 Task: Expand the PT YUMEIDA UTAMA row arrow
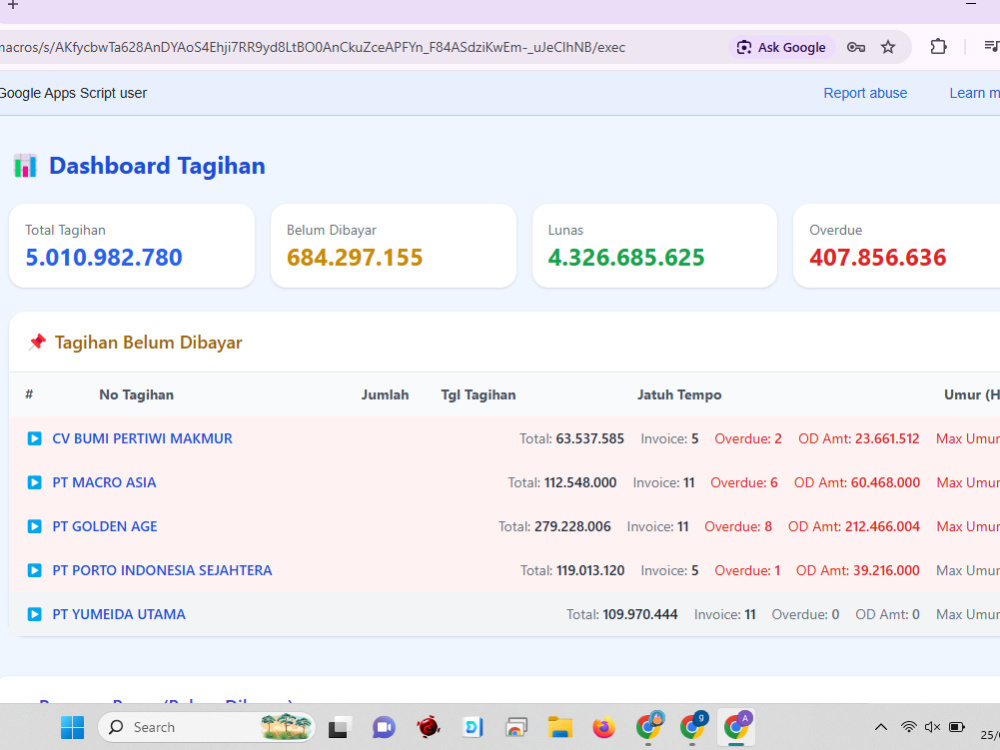tap(34, 615)
